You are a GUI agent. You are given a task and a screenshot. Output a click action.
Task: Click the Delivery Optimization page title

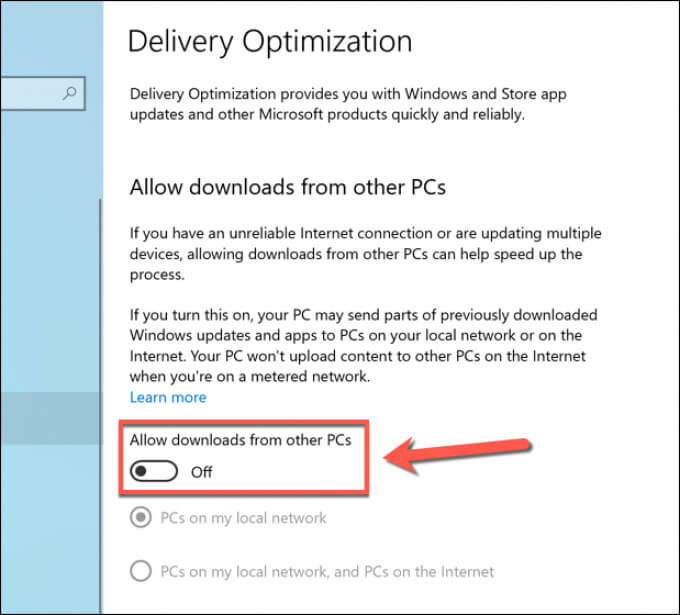pyautogui.click(x=270, y=42)
